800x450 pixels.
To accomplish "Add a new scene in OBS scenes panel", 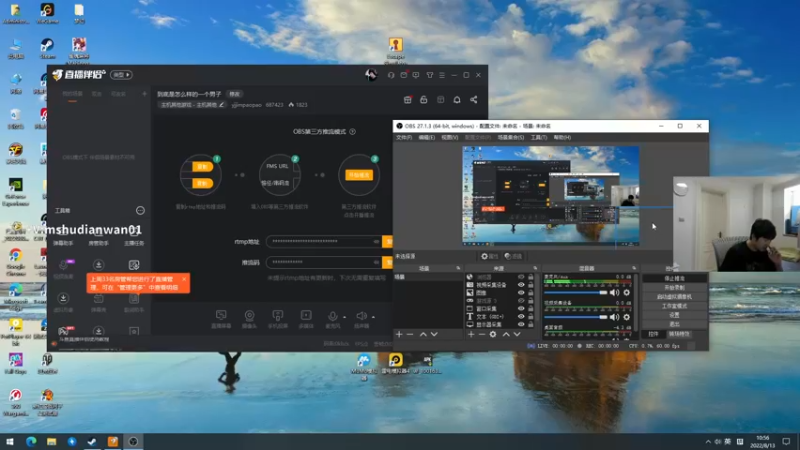I will pos(399,334).
